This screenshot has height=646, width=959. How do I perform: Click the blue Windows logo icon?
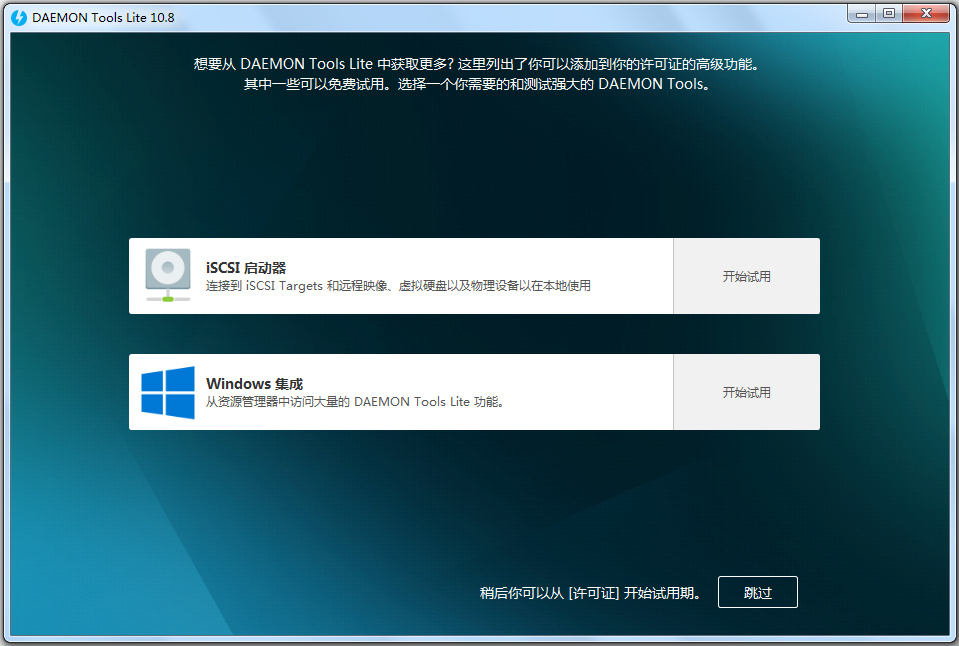167,392
